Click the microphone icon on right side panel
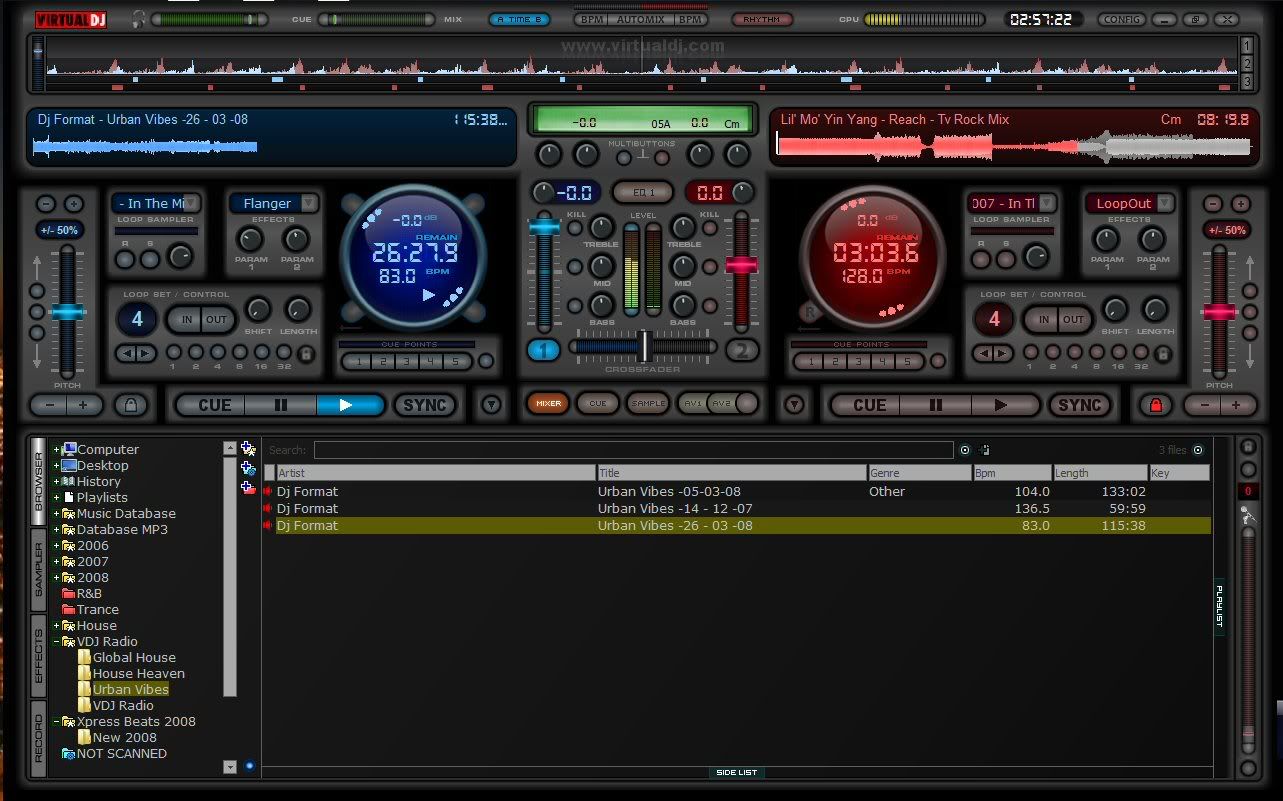The height and width of the screenshot is (801, 1283). click(x=1248, y=516)
